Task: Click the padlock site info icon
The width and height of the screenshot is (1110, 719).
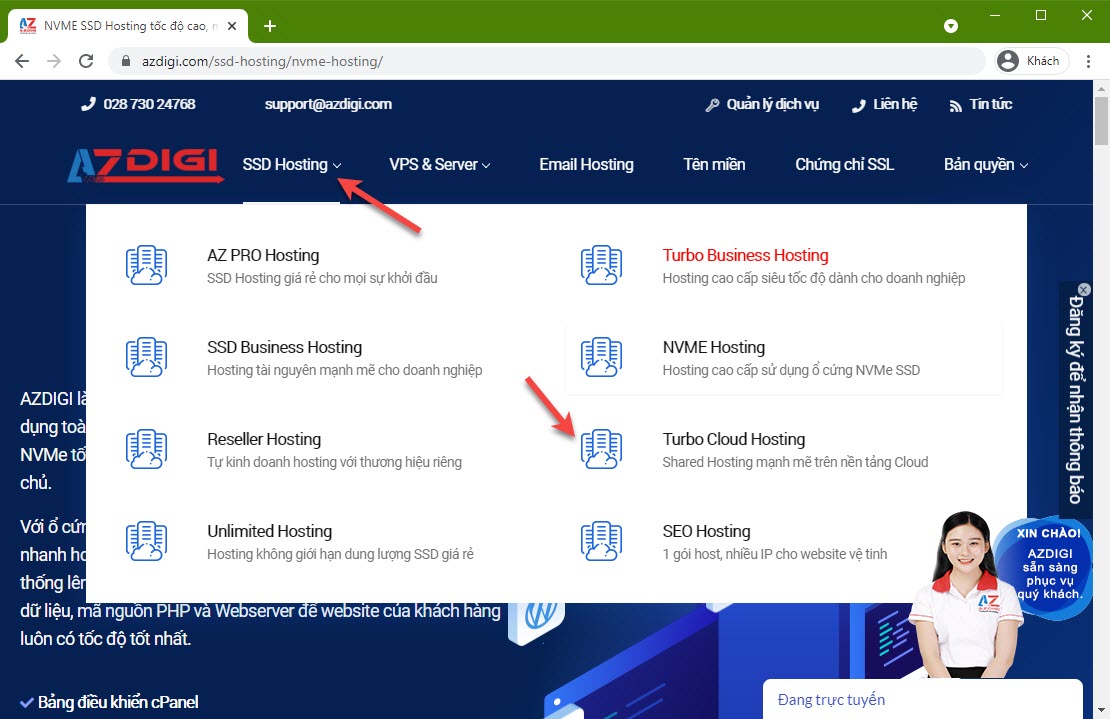Action: 126,62
